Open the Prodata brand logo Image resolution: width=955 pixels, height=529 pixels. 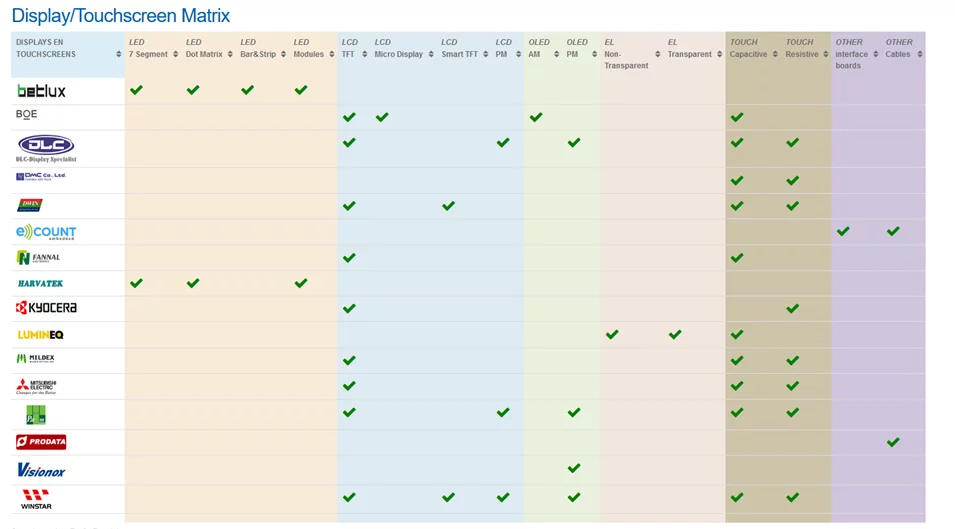click(x=41, y=442)
